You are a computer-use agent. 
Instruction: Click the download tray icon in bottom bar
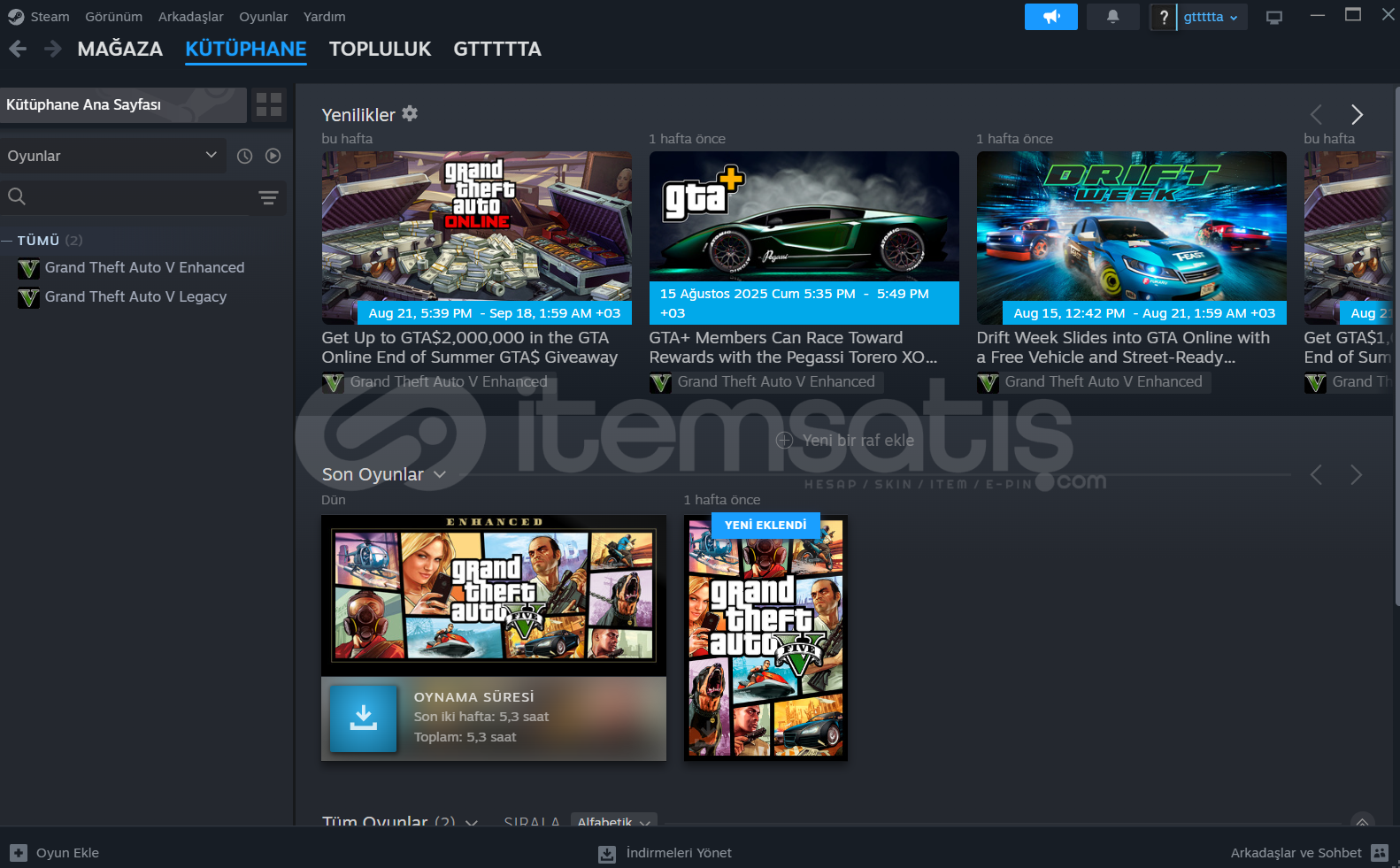tap(607, 854)
